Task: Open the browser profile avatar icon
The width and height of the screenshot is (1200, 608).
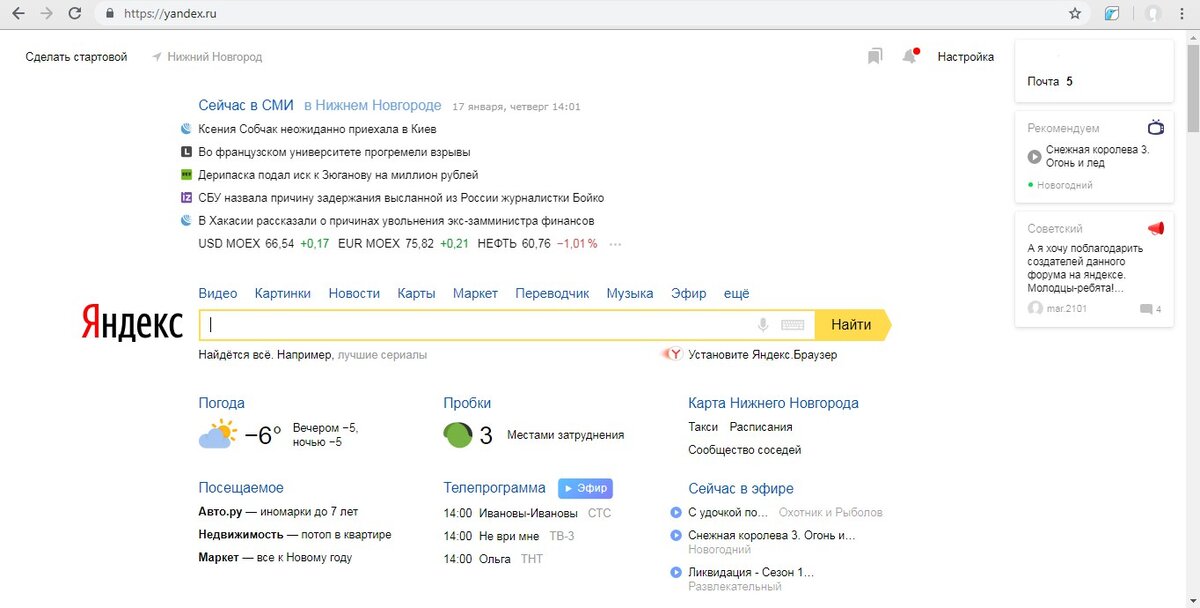Action: tap(1153, 14)
